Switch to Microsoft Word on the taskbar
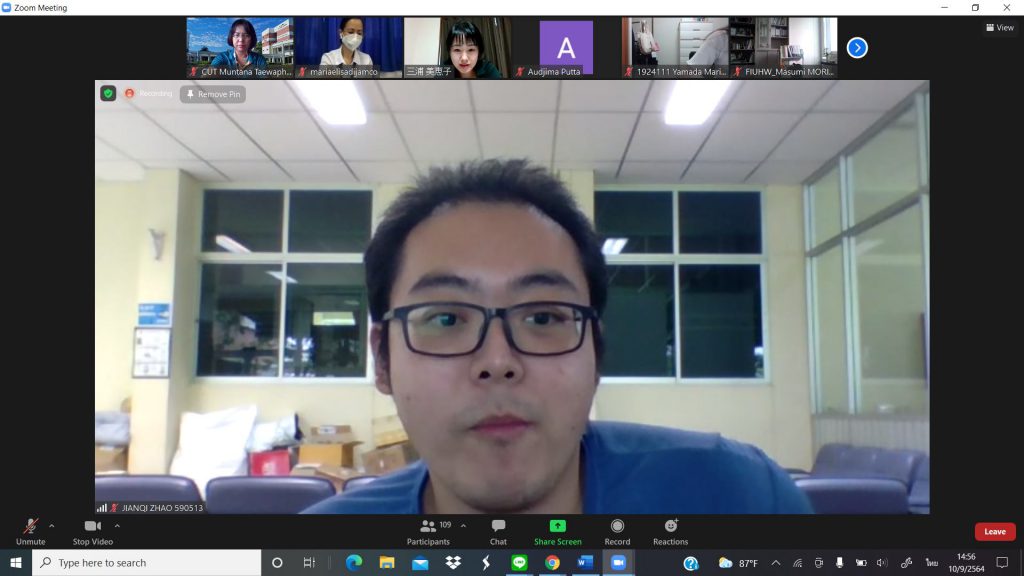The height and width of the screenshot is (576, 1024). pos(585,562)
